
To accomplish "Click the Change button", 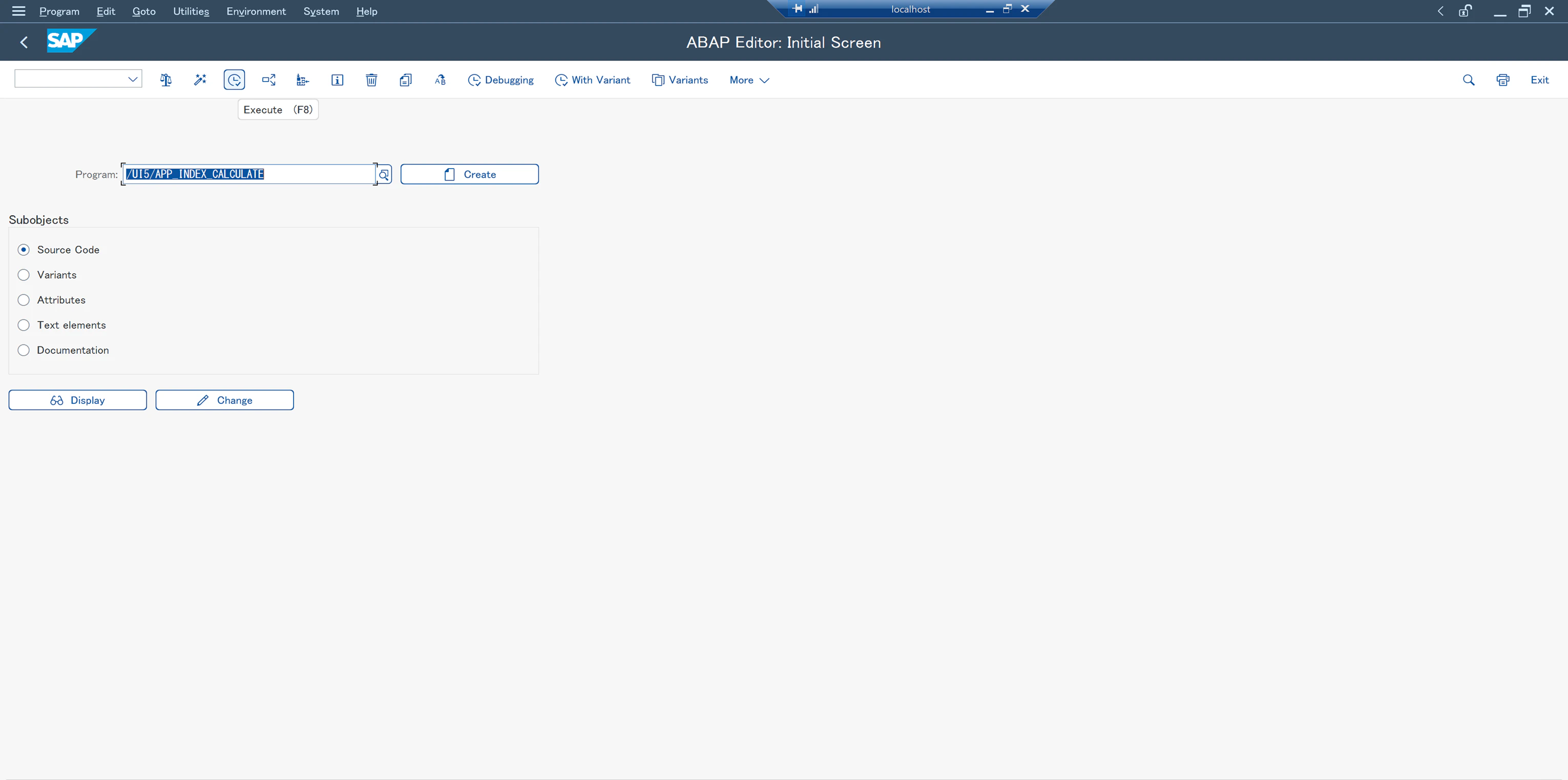I will coord(224,400).
